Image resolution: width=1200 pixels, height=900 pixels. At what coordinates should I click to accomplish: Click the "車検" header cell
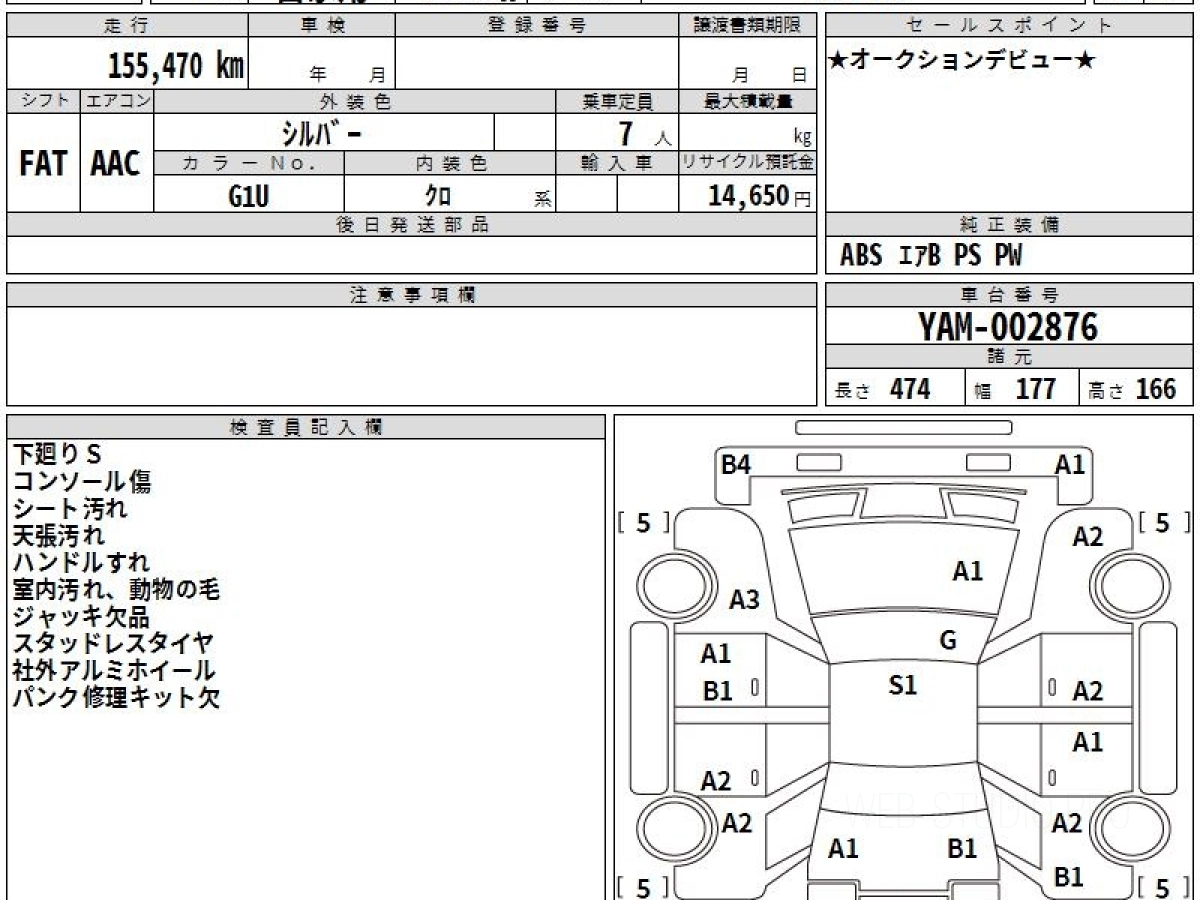tap(322, 26)
